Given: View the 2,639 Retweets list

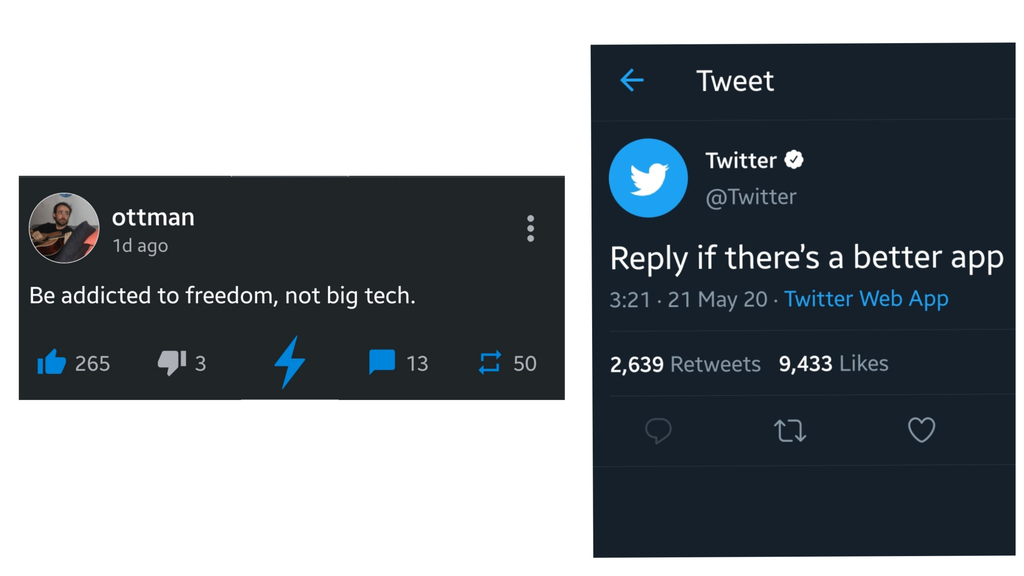Looking at the screenshot, I should tap(685, 364).
